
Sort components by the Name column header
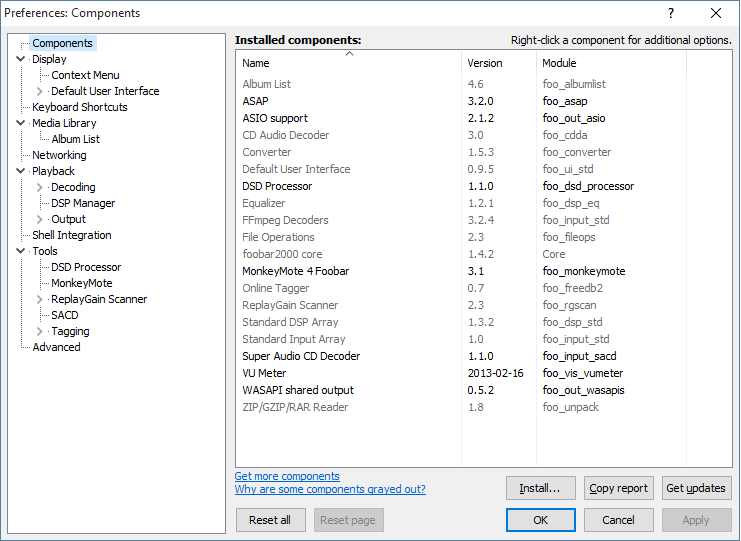click(349, 63)
